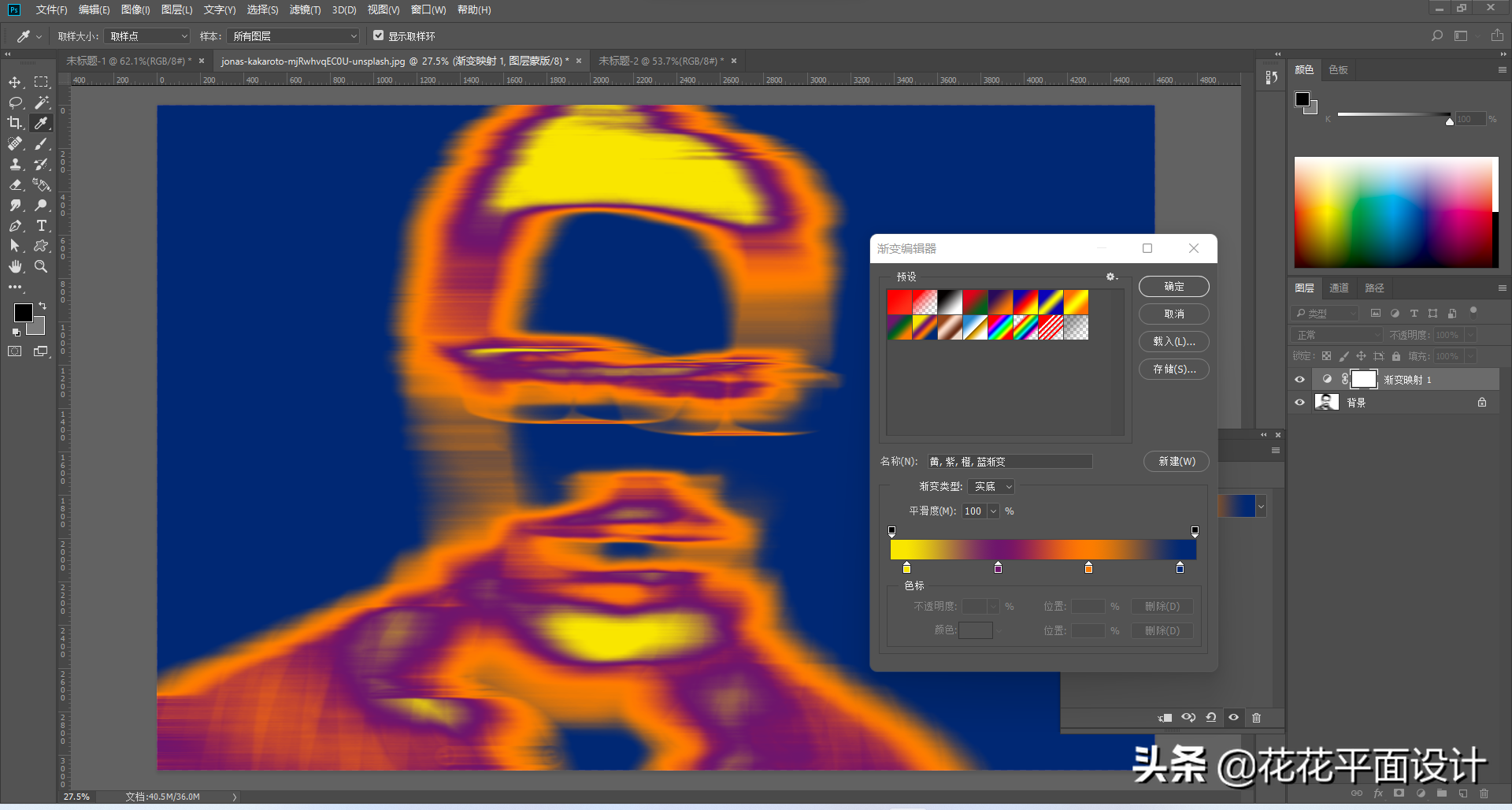
Task: Select the purple color stop on gradient bar
Action: pos(998,567)
